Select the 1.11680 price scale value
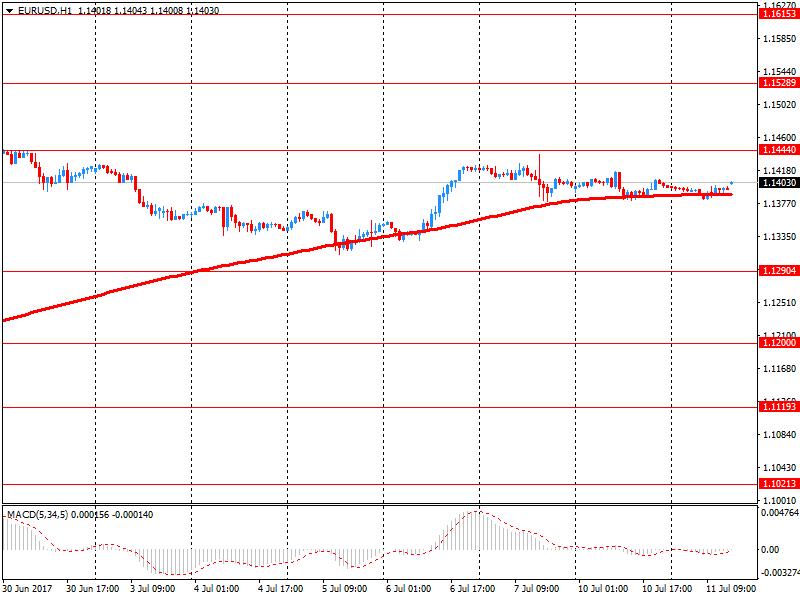The width and height of the screenshot is (800, 600). (x=779, y=369)
